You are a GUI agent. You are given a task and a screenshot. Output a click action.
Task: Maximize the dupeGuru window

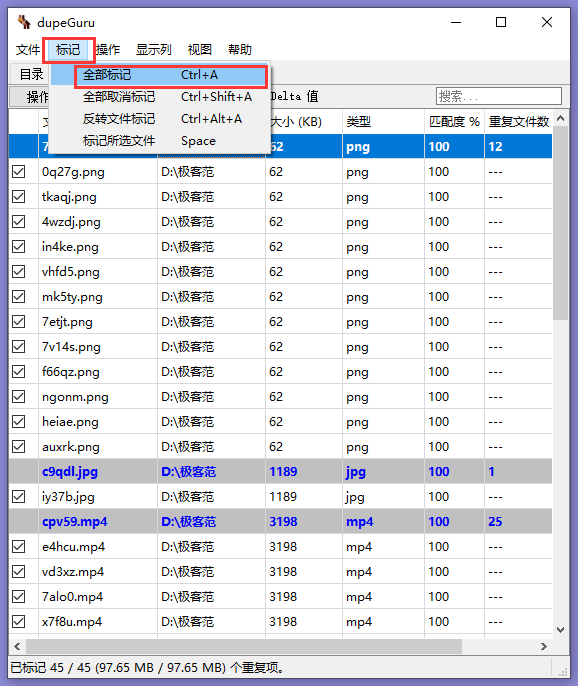tap(501, 22)
